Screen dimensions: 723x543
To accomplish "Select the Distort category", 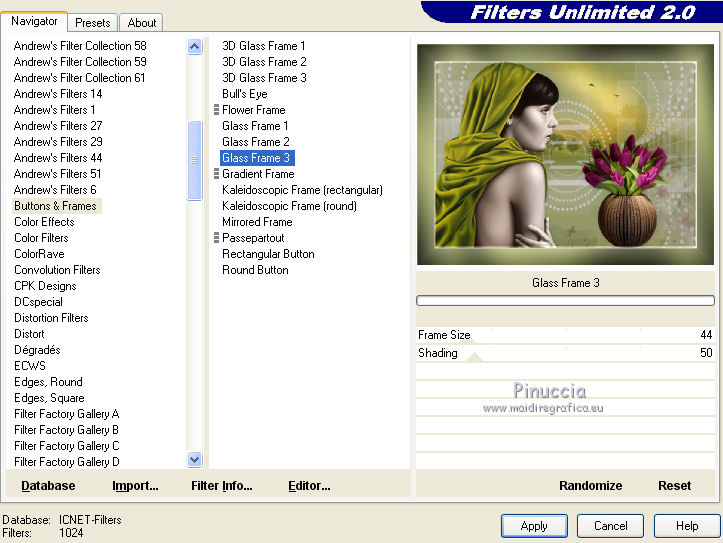I will click(30, 334).
